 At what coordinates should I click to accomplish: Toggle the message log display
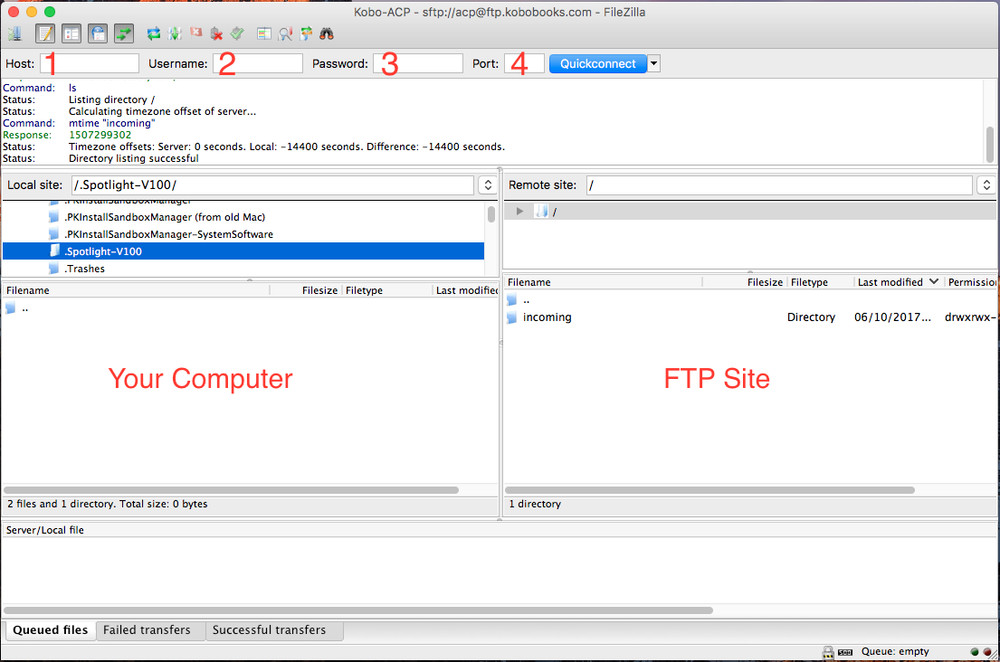(x=44, y=32)
